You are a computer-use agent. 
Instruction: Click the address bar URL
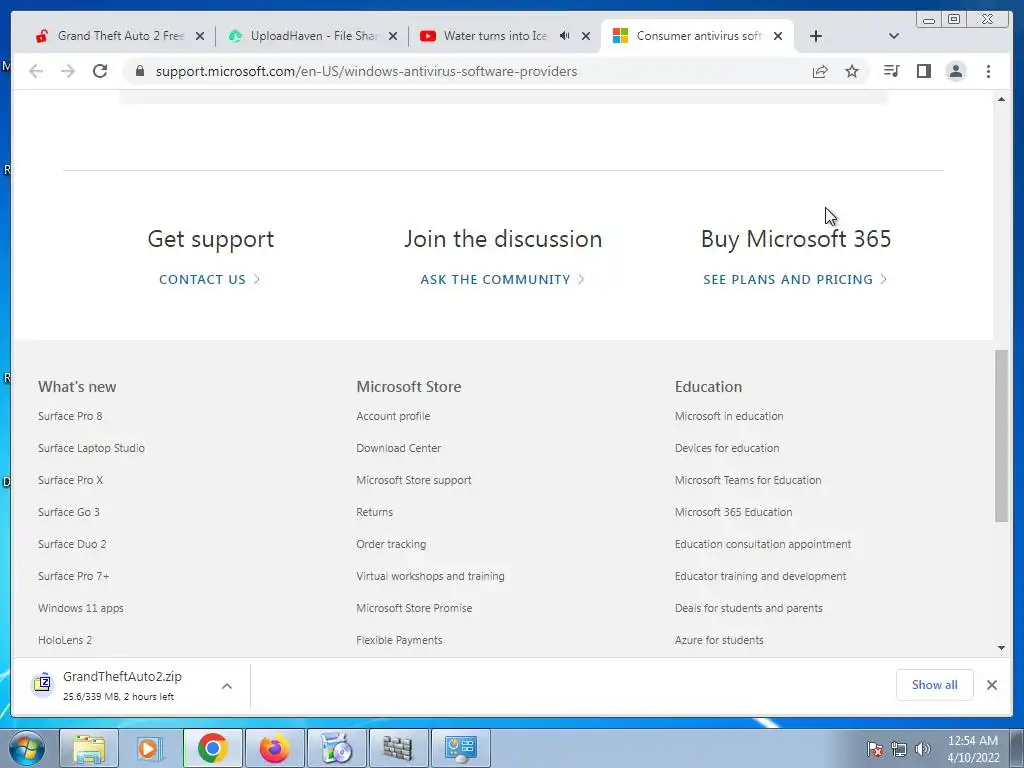pyautogui.click(x=366, y=71)
